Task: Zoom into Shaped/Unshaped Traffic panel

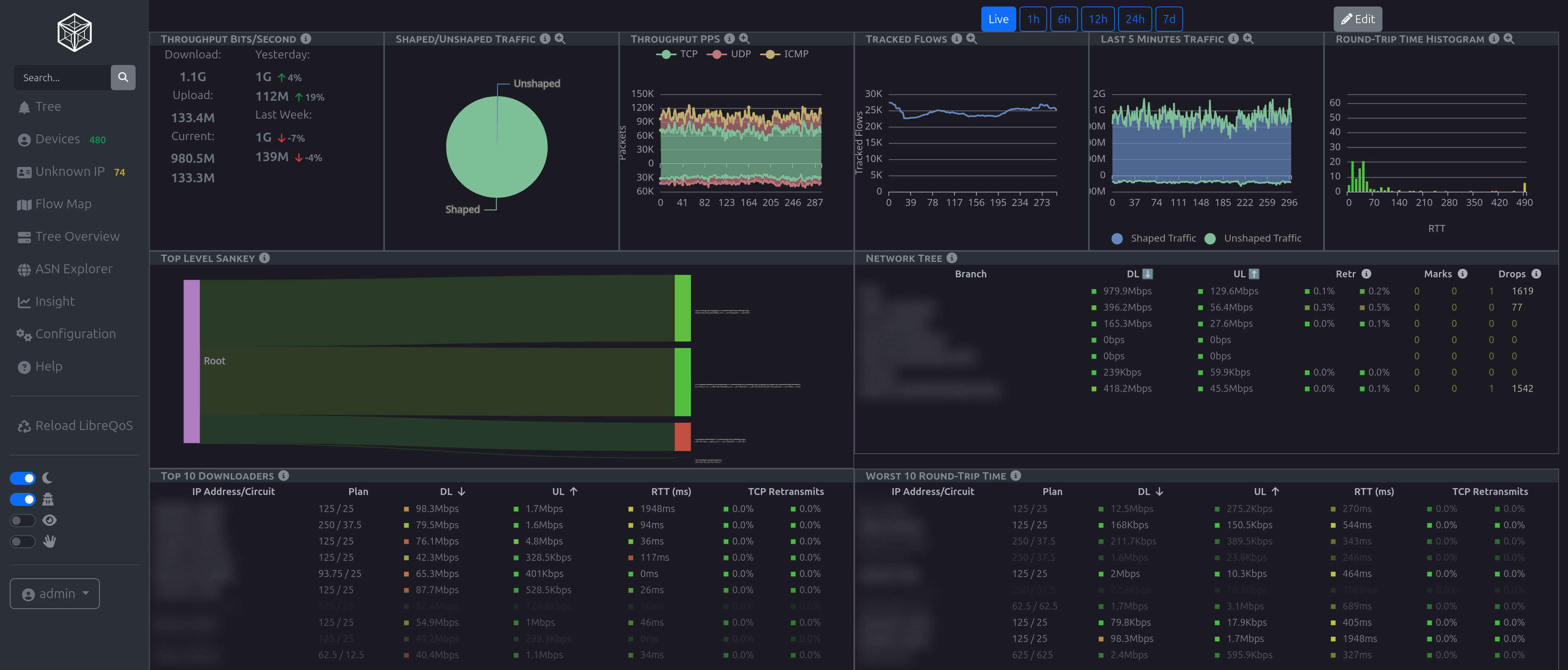Action: (x=559, y=39)
